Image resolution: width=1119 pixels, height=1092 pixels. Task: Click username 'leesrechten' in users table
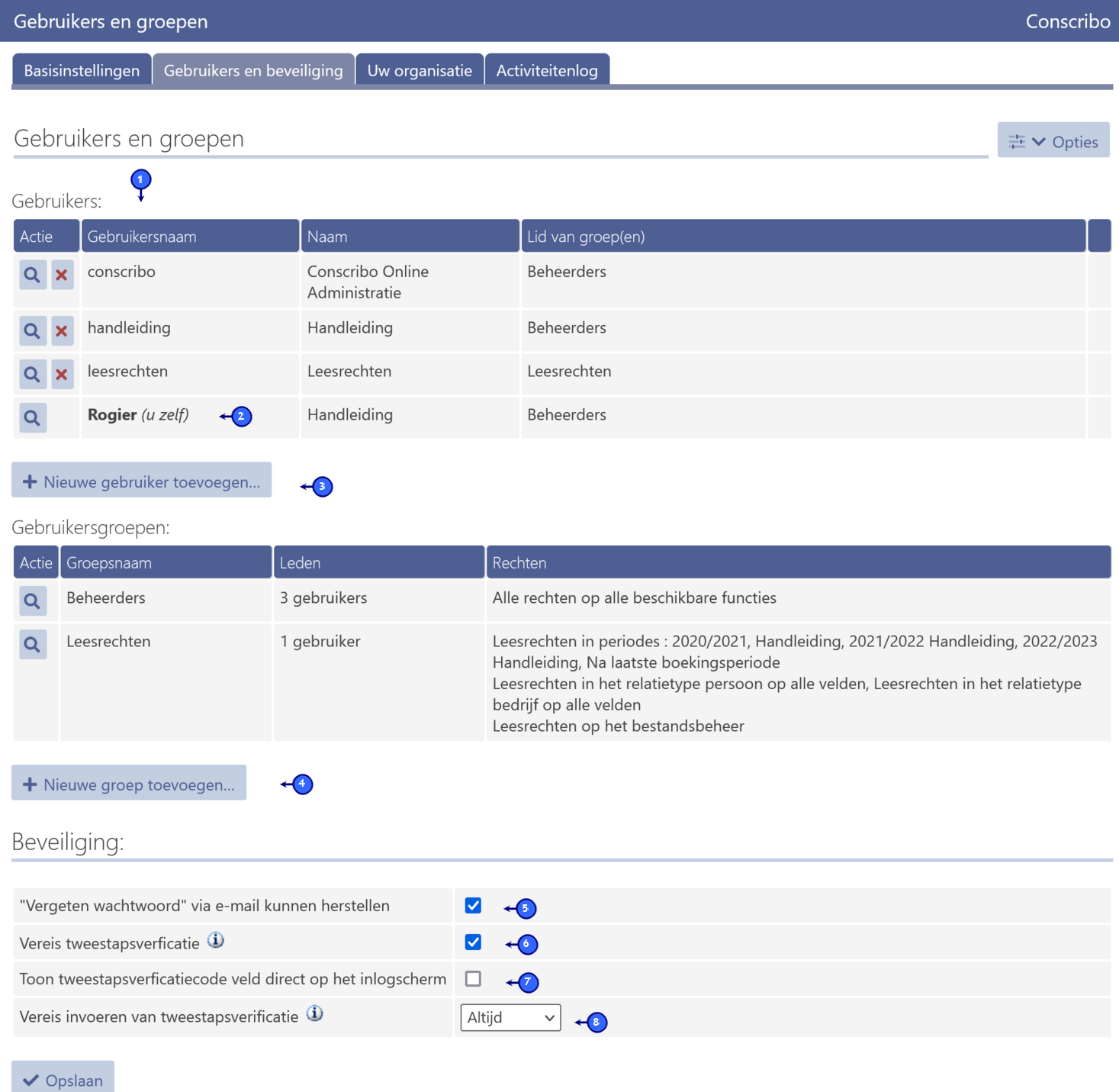pos(127,372)
